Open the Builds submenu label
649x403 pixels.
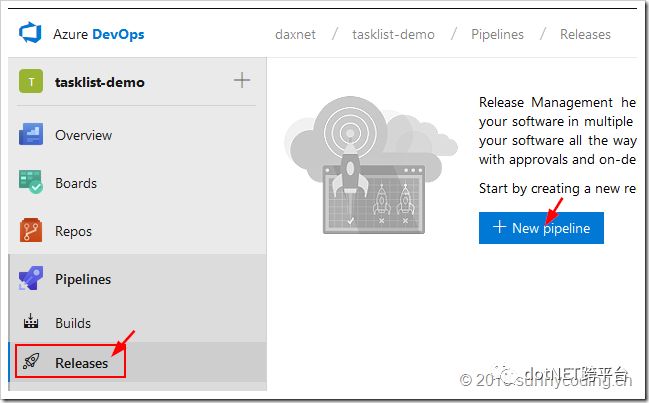(73, 323)
